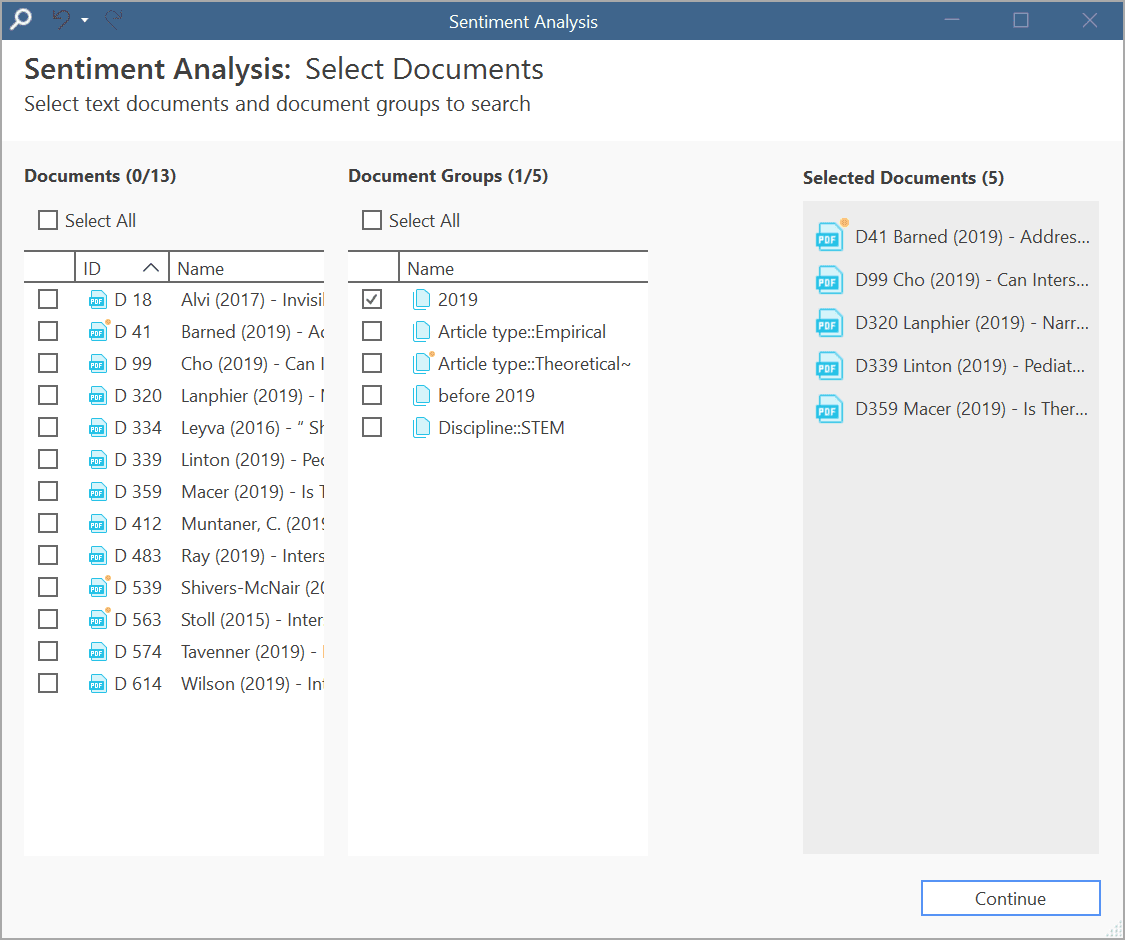The image size is (1125, 940).
Task: Select row text Stoll (2015)
Action: point(225,620)
